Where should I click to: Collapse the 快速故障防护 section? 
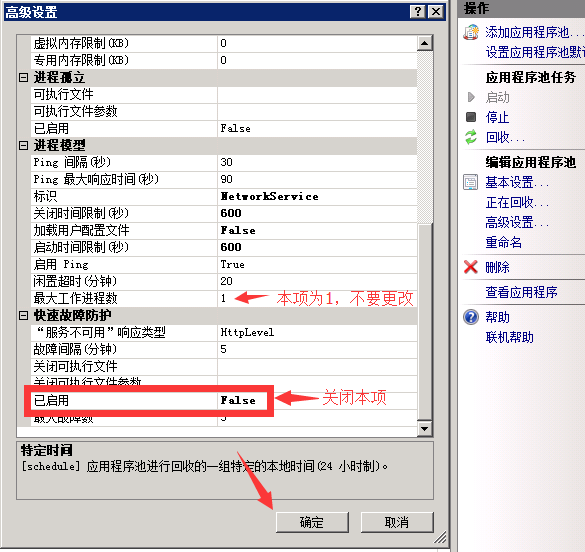[24, 316]
